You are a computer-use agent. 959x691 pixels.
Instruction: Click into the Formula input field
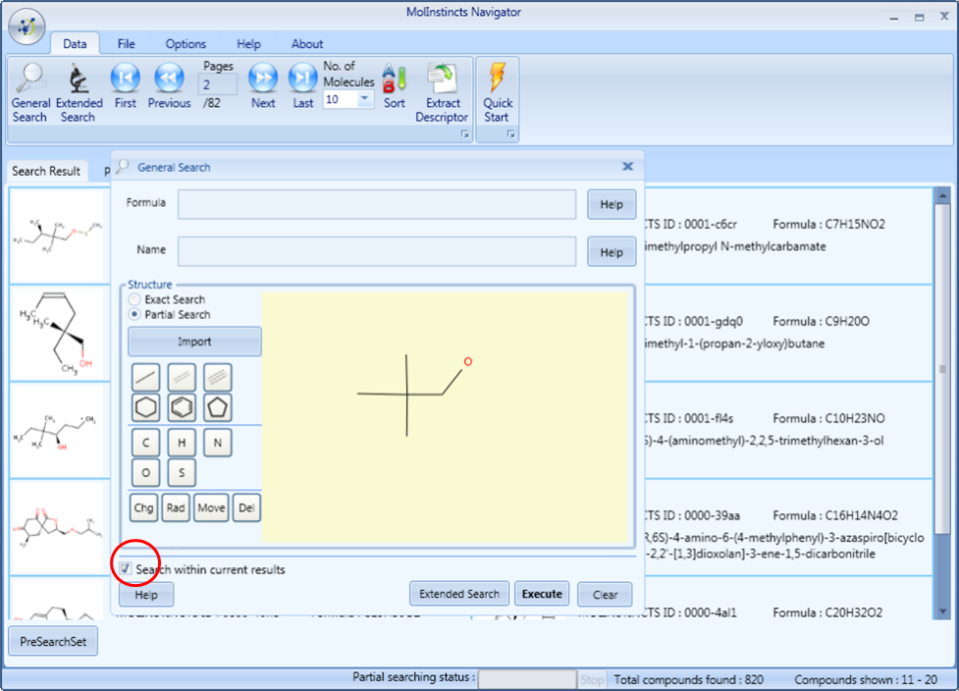[377, 204]
